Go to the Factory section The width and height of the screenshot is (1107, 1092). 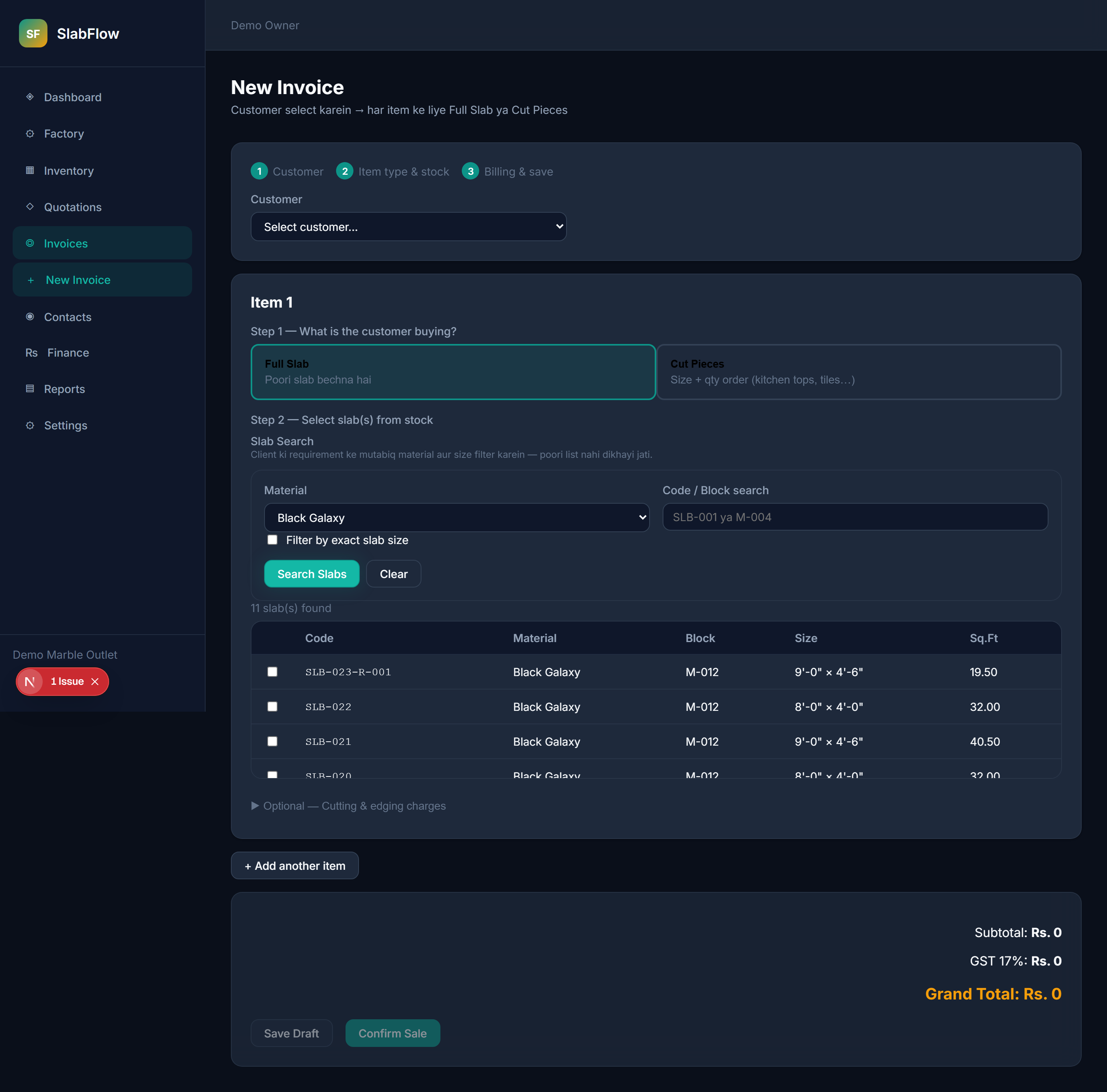102,134
